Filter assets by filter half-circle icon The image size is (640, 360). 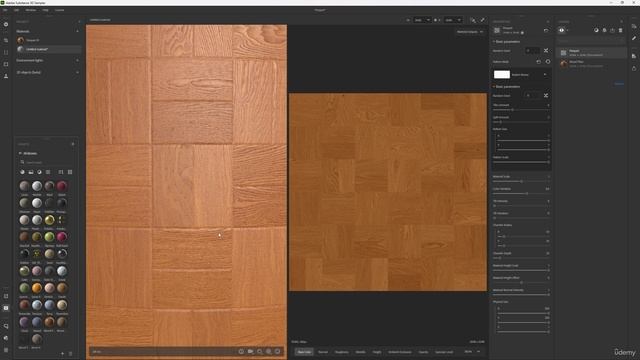click(40, 172)
